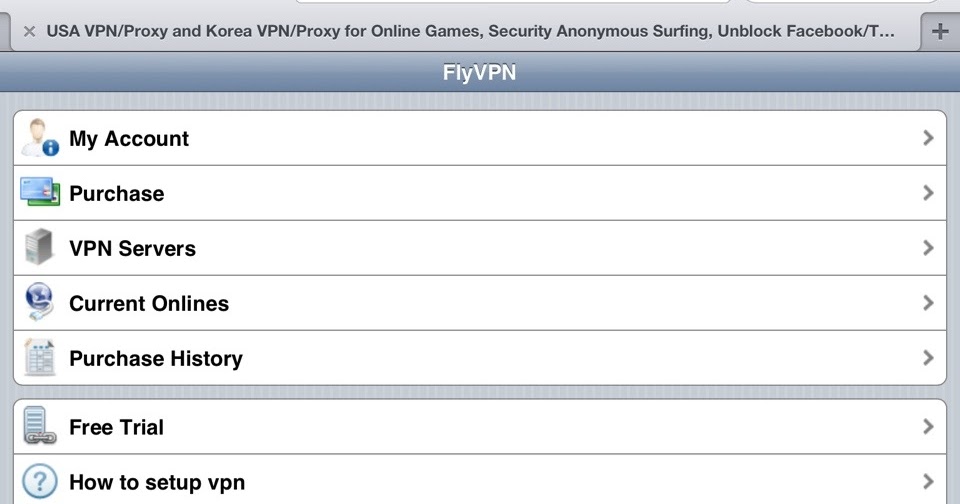
Task: Click the Free Trial server icon
Action: (x=40, y=426)
